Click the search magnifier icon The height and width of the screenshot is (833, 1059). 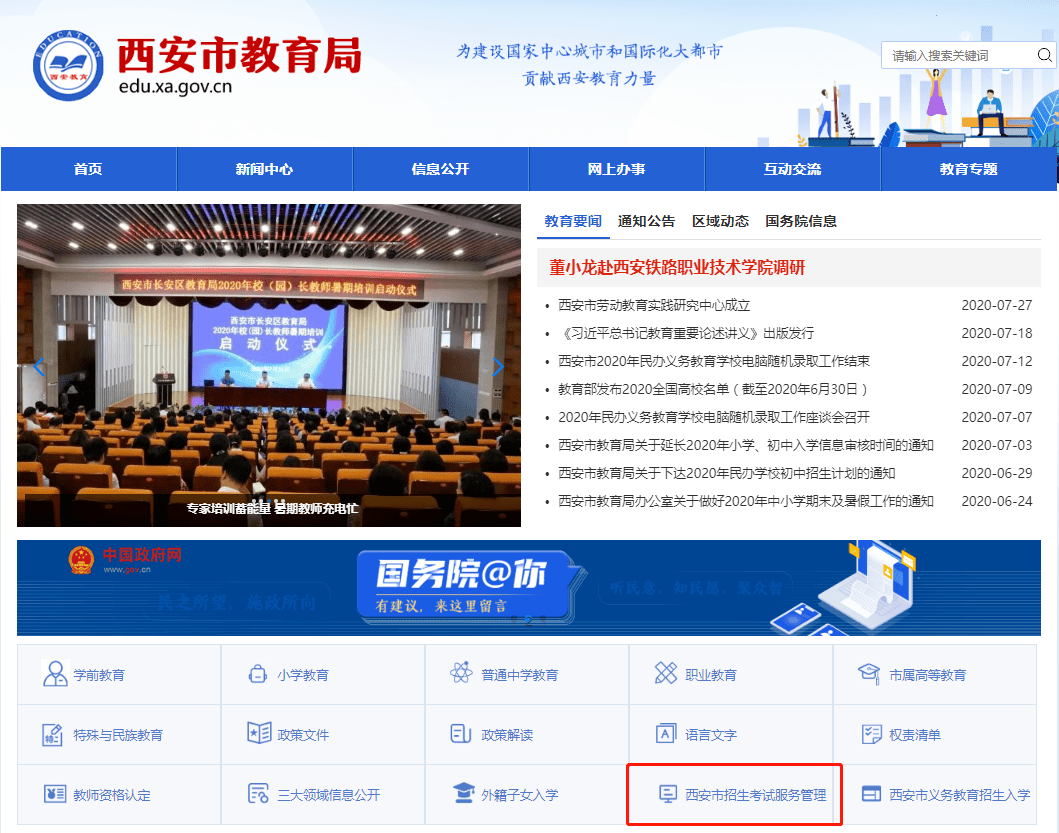tap(1043, 55)
